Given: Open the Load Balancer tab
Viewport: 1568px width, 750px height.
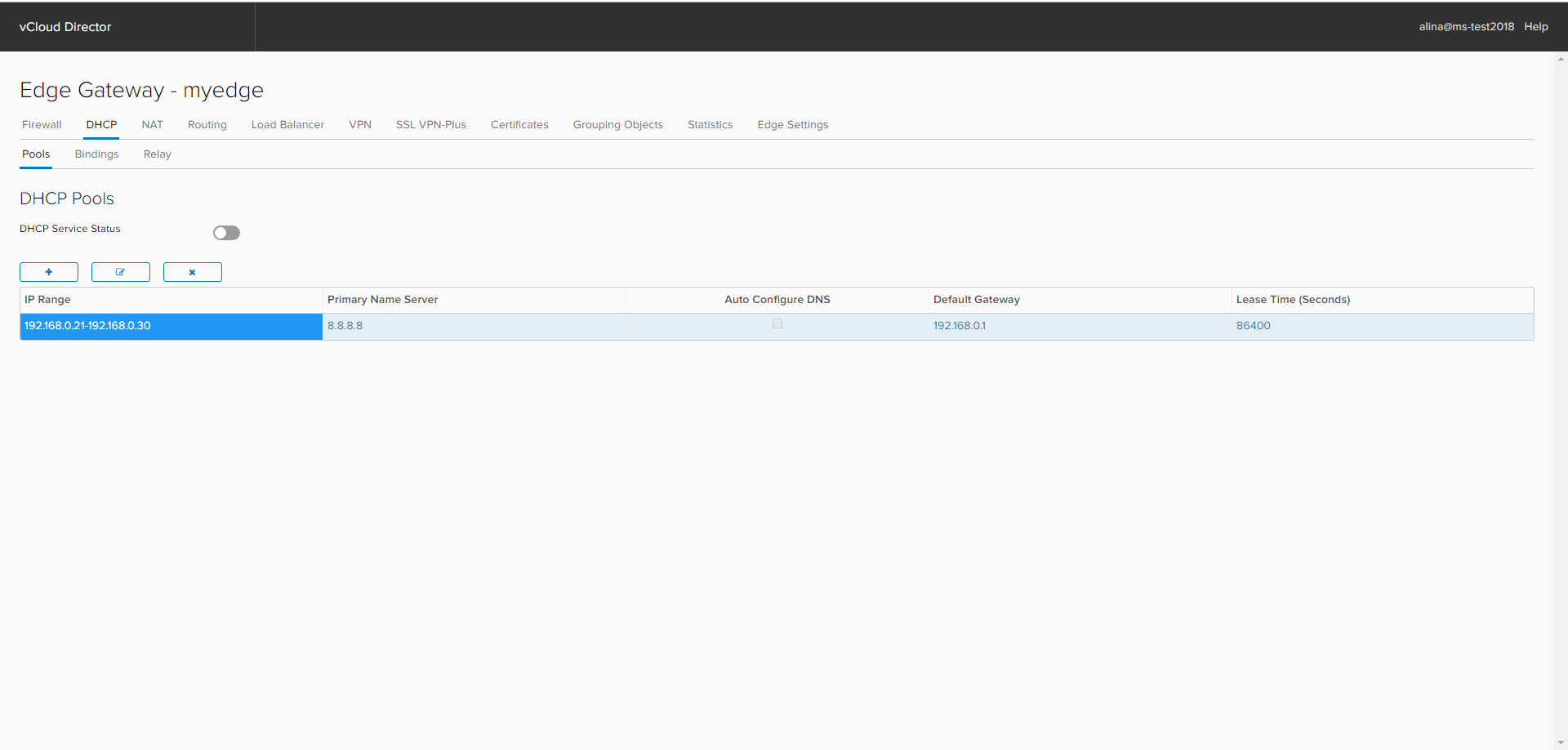Looking at the screenshot, I should [287, 124].
